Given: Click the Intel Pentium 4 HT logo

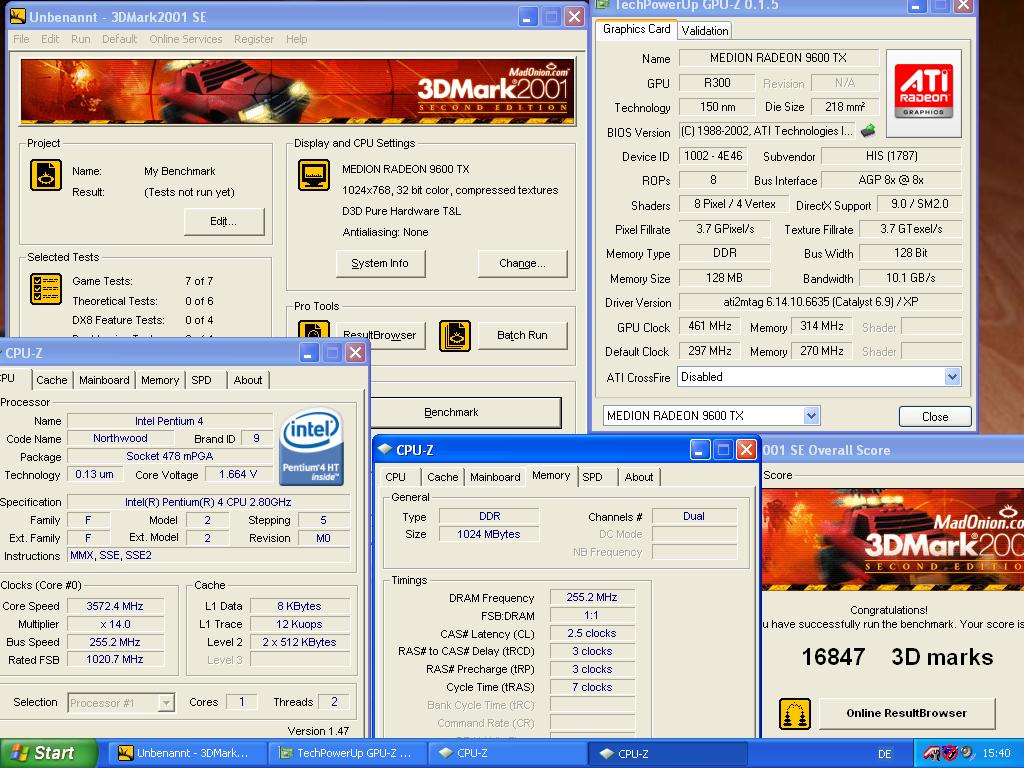Looking at the screenshot, I should click(312, 447).
